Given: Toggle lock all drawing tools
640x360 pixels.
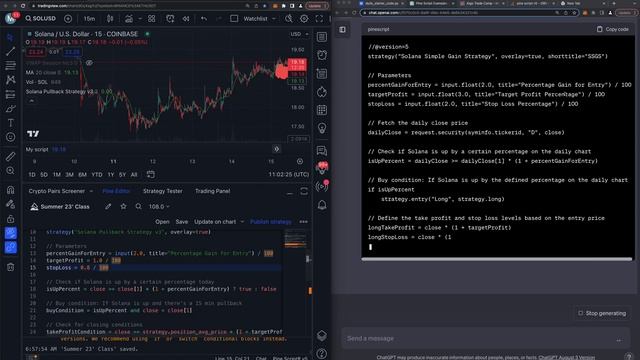Looking at the screenshot, I should [x=11, y=219].
